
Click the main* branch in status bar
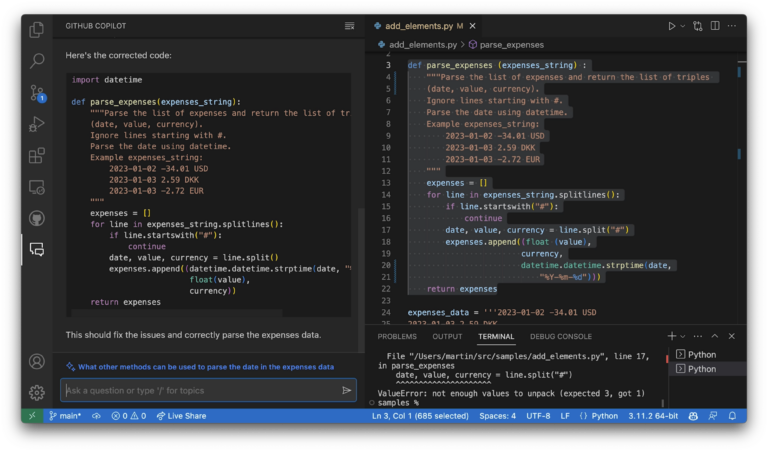pos(65,416)
